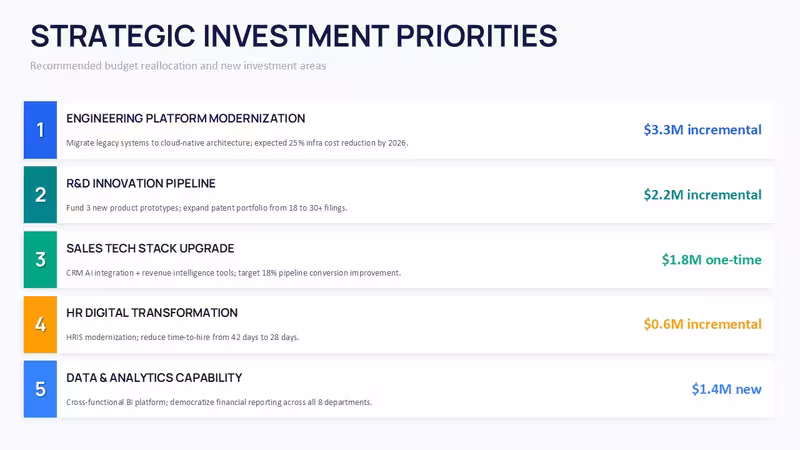Viewport: 800px width, 450px height.
Task: Click the Engineering Platform Modernization heading
Action: 186,118
